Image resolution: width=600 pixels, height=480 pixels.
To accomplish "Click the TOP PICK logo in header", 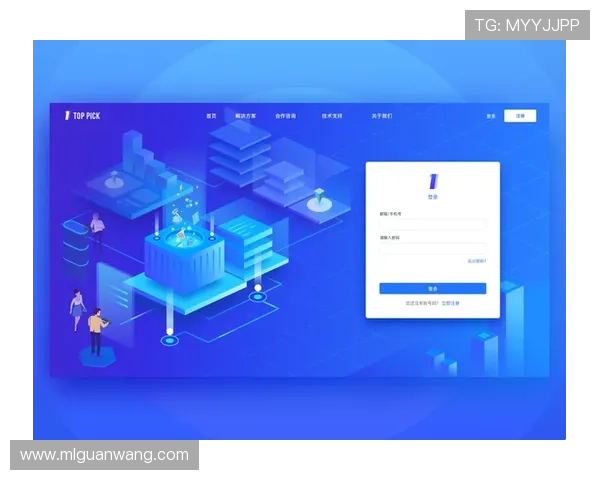I will 82,116.
